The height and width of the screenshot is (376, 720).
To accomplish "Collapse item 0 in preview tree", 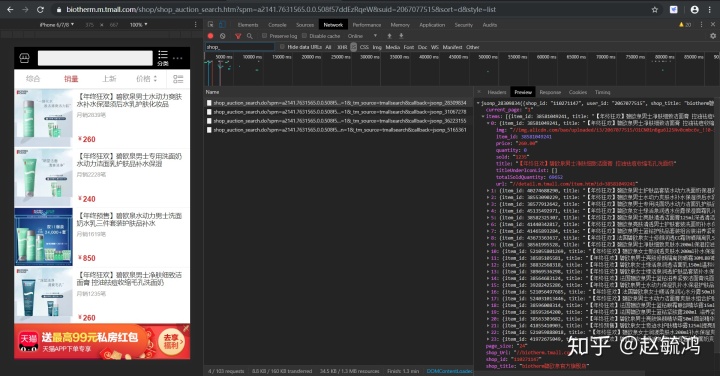I will pyautogui.click(x=489, y=123).
